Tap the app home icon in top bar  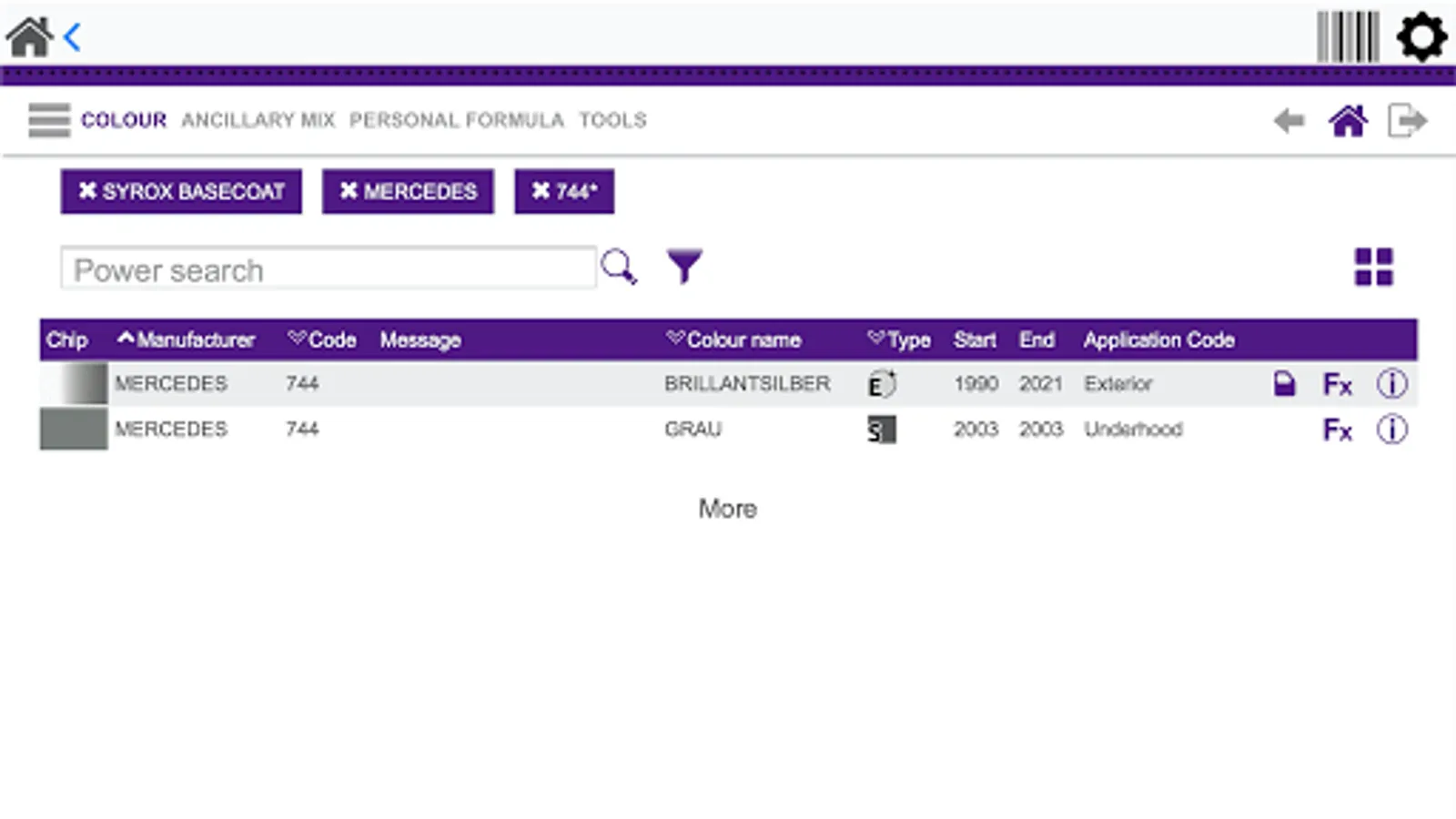pos(29,37)
